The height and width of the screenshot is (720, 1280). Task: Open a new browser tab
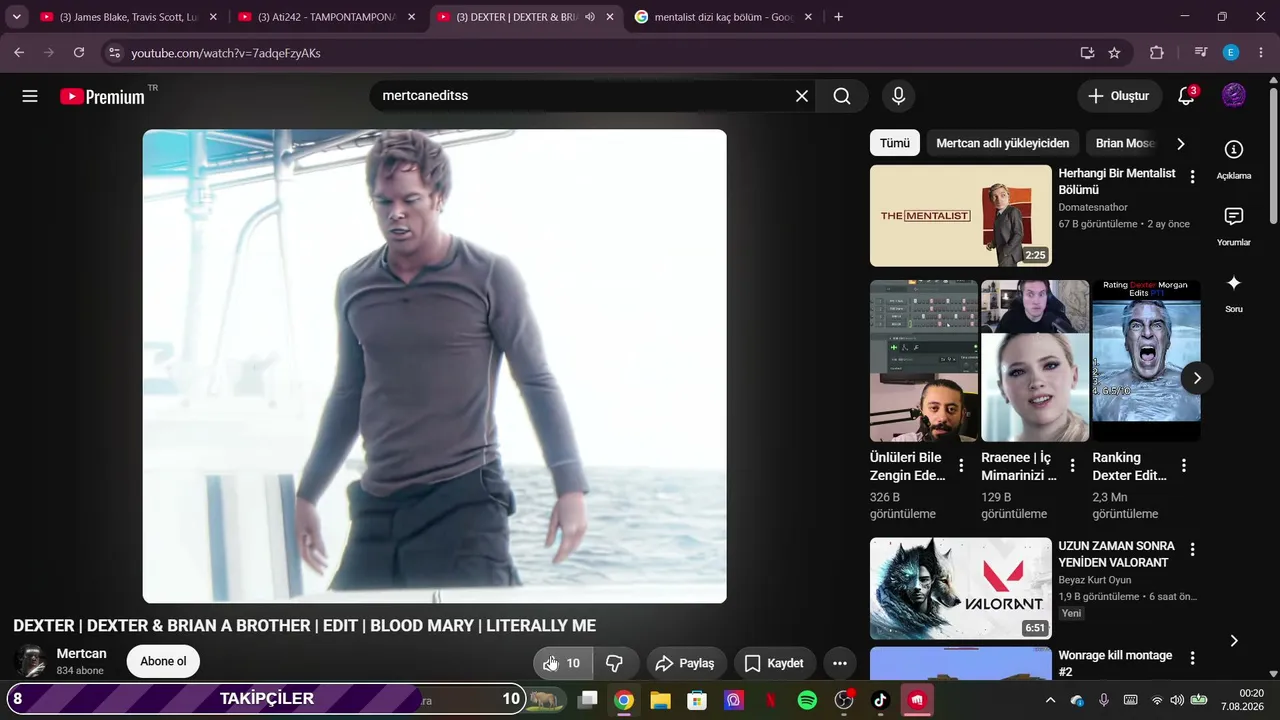point(838,17)
